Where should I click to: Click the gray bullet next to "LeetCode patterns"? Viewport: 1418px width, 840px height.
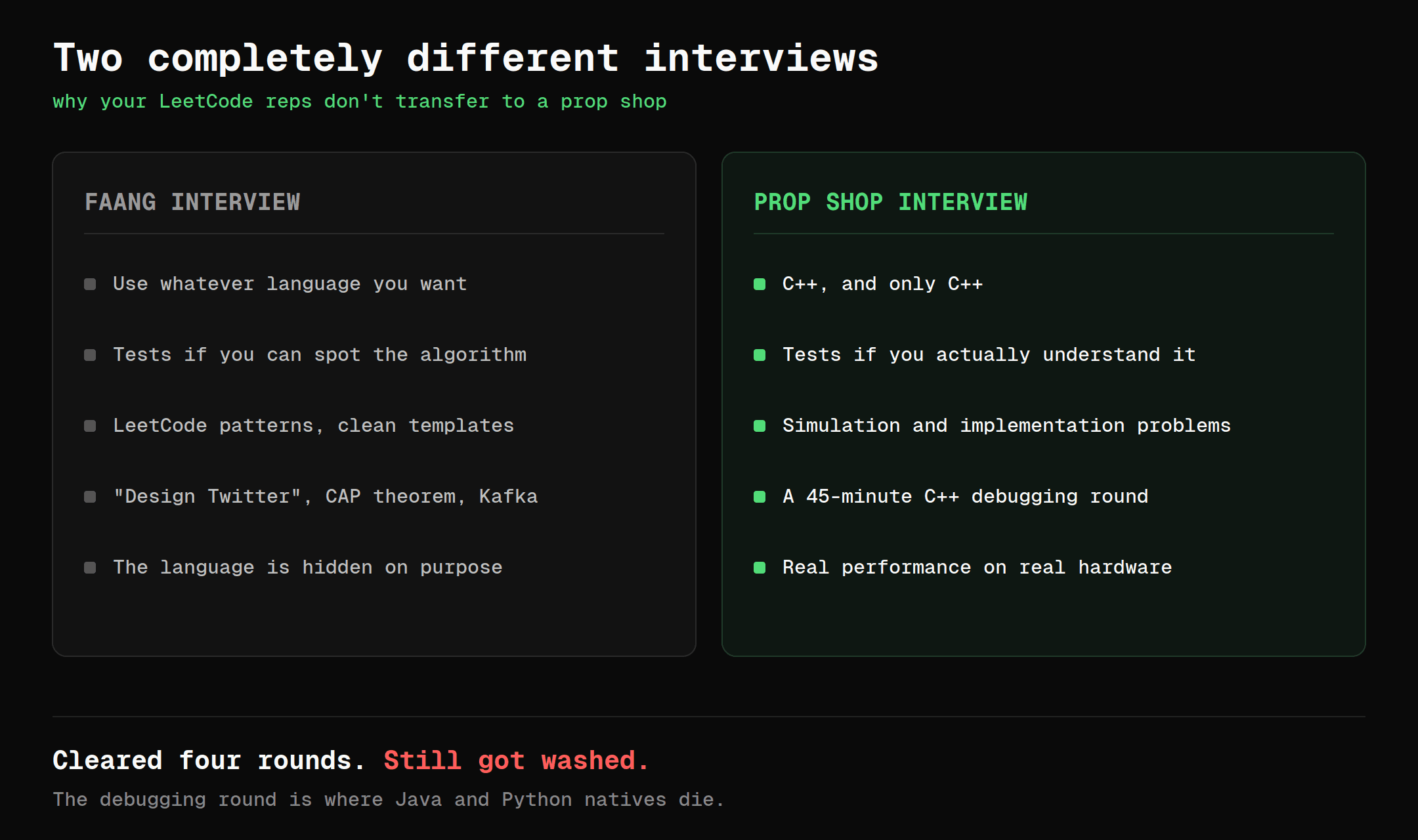(x=90, y=426)
